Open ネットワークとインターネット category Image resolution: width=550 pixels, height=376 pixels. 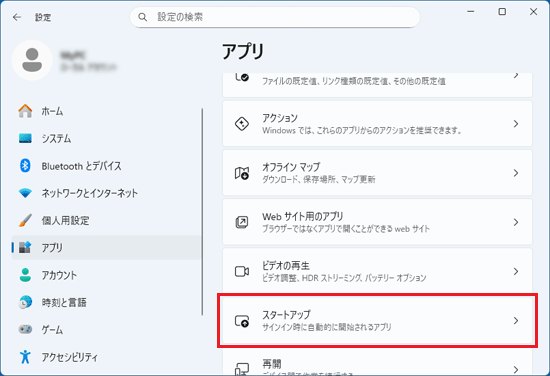pyautogui.click(x=89, y=193)
